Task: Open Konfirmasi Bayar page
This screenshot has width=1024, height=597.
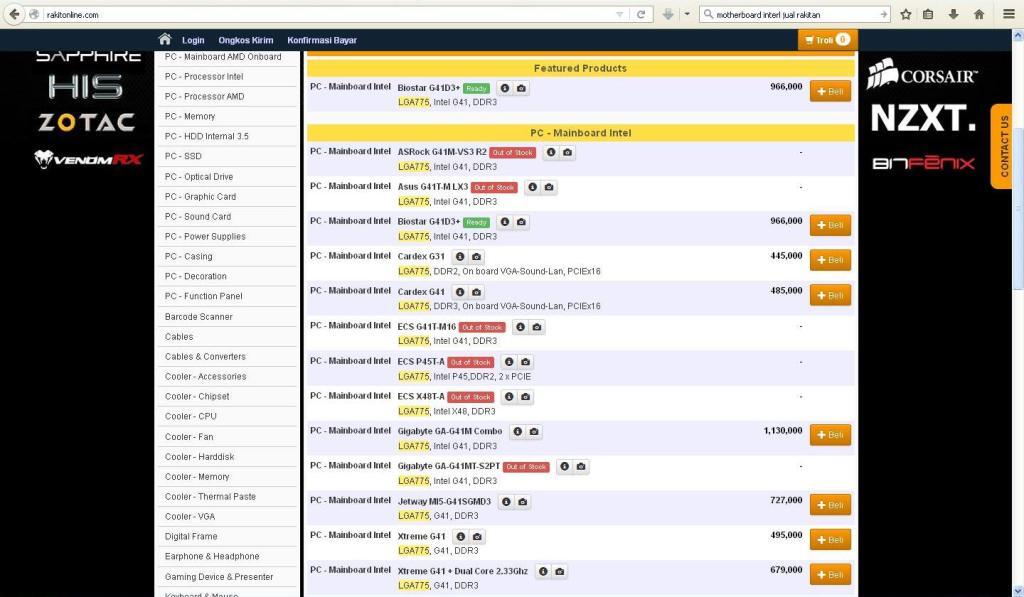Action: [322, 40]
